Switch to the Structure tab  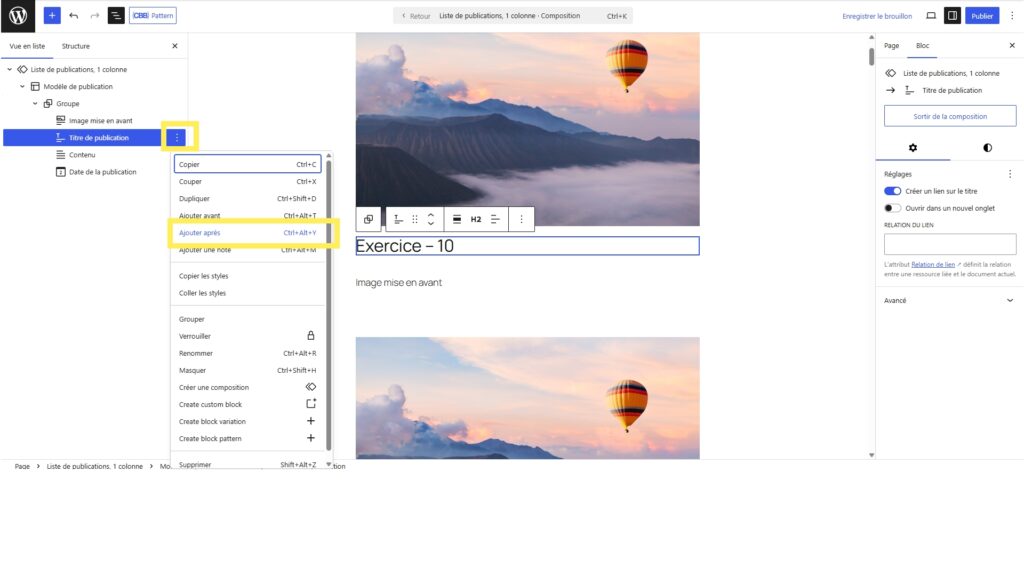coord(76,46)
